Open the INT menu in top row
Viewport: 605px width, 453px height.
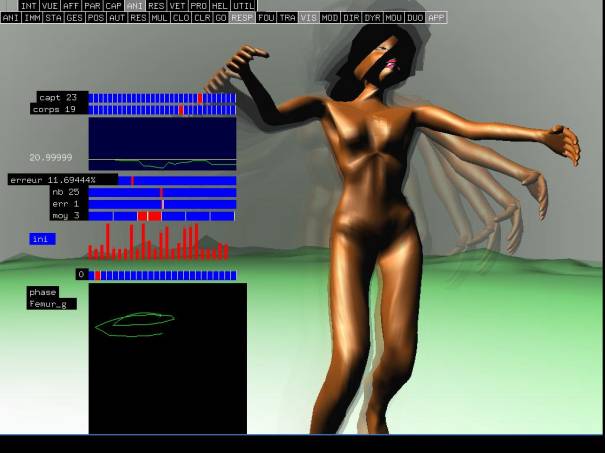click(x=29, y=6)
